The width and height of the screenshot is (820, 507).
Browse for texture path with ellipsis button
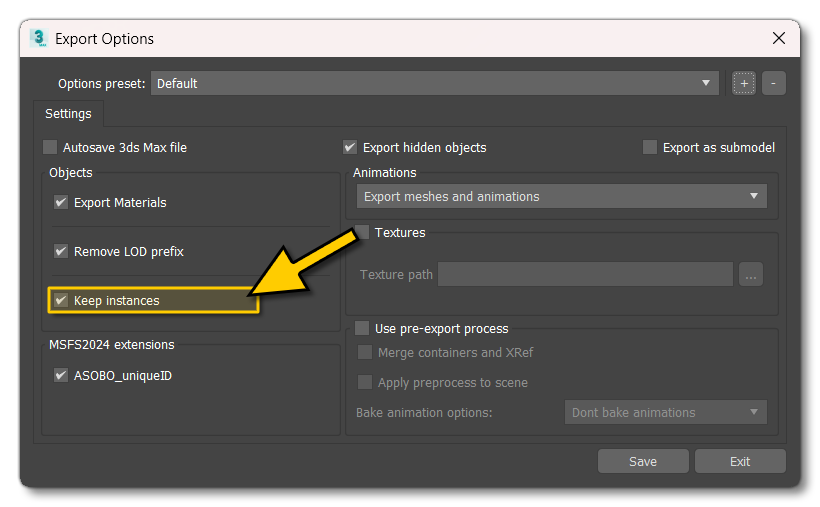(751, 274)
